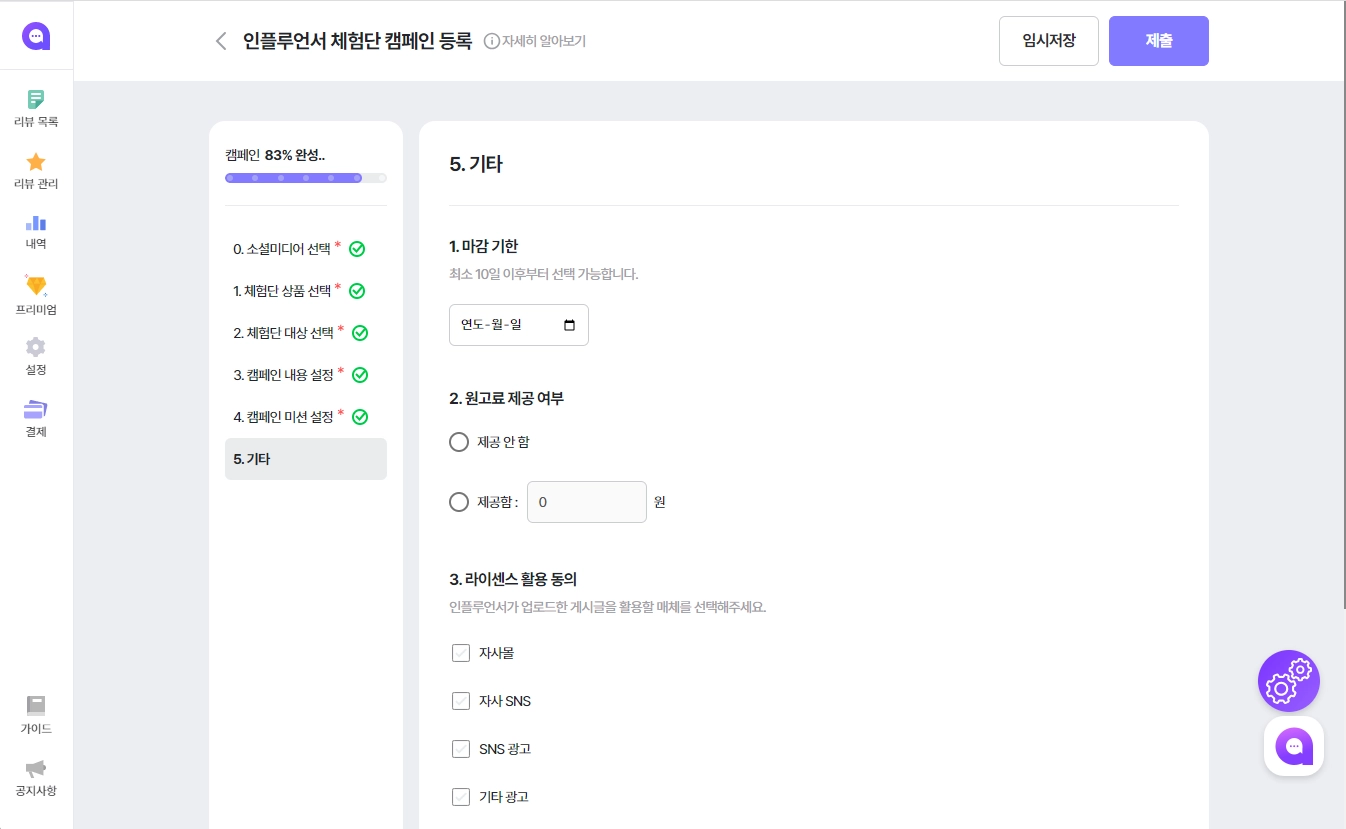Check the 기타 광고 checkbox
The image size is (1346, 829).
pyautogui.click(x=461, y=797)
